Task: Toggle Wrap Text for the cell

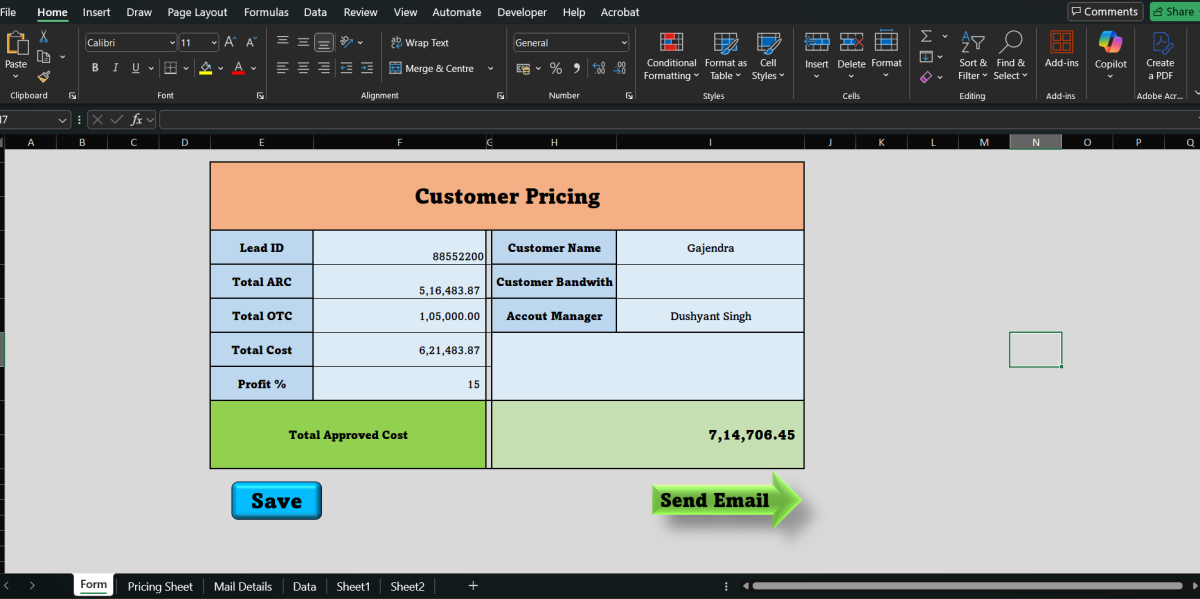Action: (419, 43)
